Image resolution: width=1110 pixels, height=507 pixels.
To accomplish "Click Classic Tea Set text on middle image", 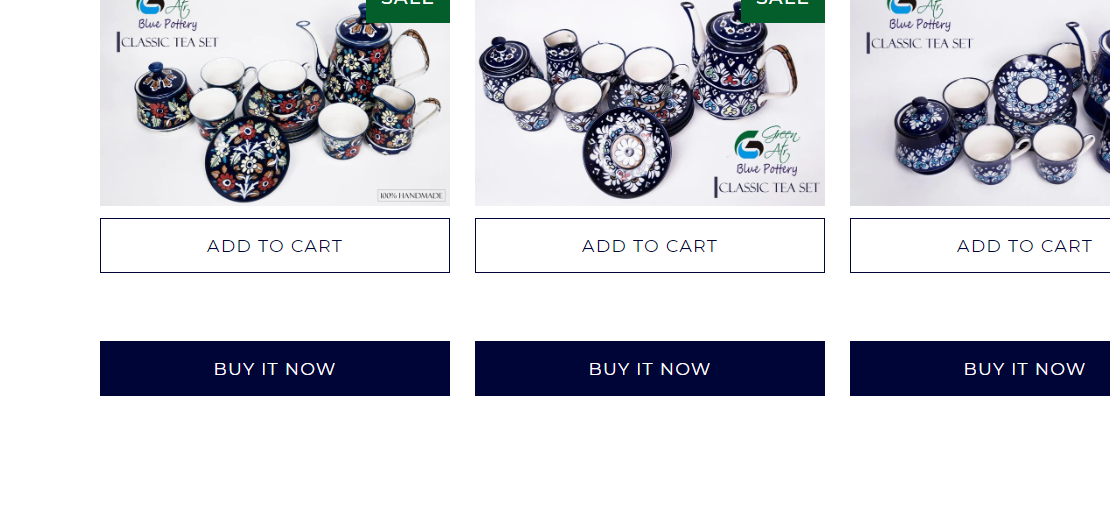I will coord(769,188).
